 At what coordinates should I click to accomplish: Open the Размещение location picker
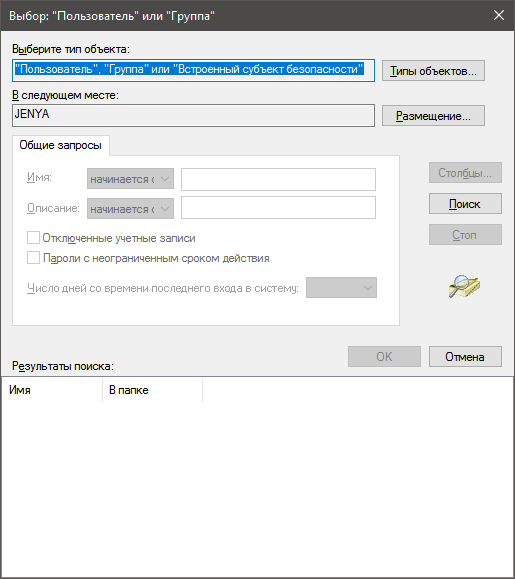coord(433,116)
